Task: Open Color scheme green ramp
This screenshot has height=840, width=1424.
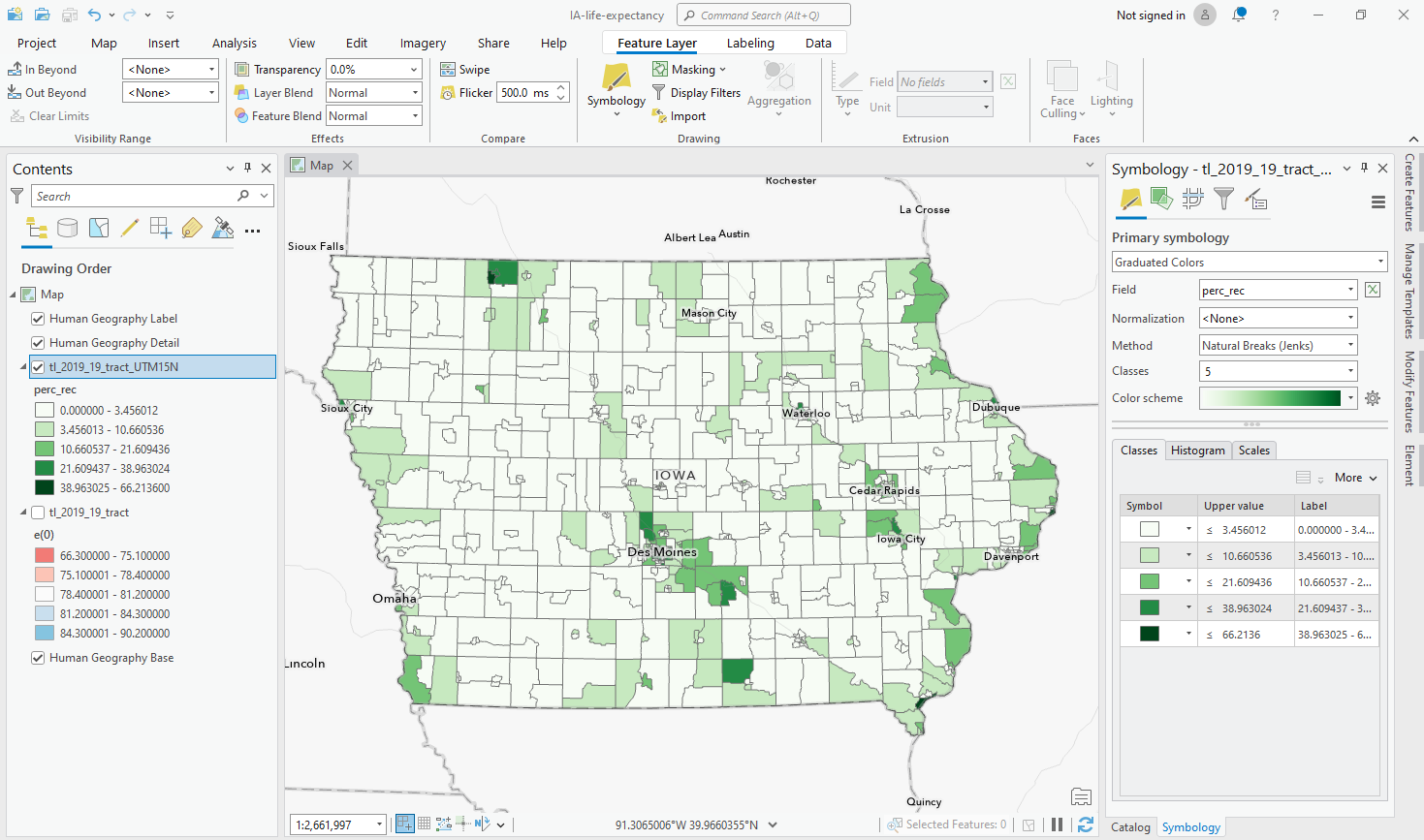Action: (x=1278, y=398)
